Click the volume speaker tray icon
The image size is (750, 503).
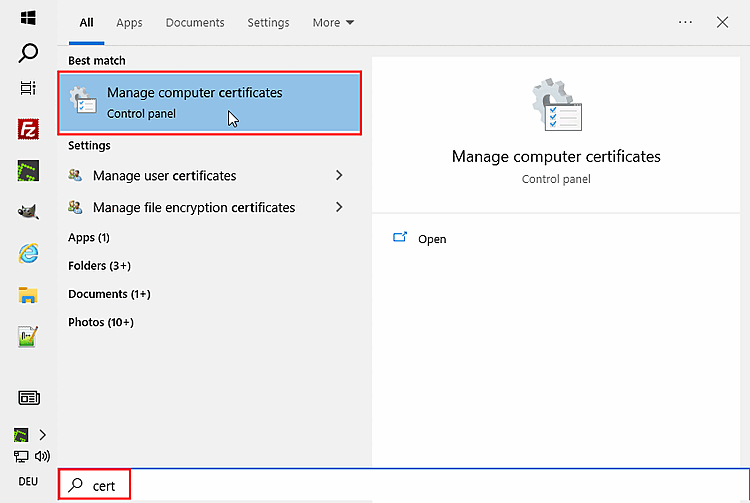coord(42,457)
